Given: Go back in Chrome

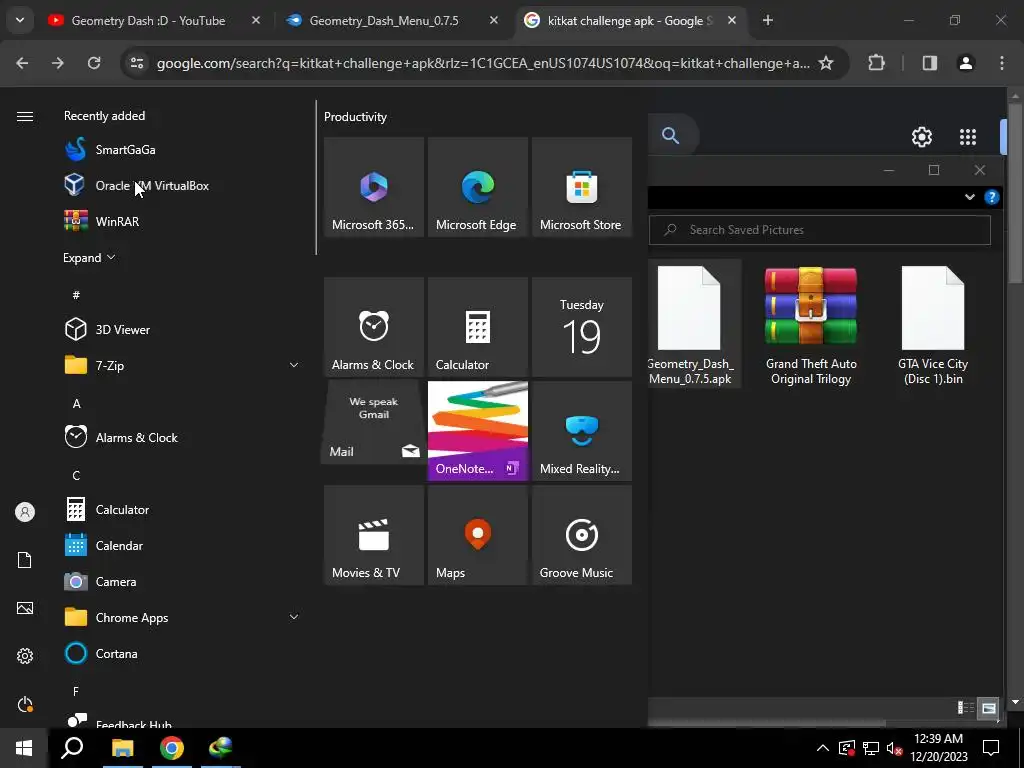Looking at the screenshot, I should tap(22, 63).
